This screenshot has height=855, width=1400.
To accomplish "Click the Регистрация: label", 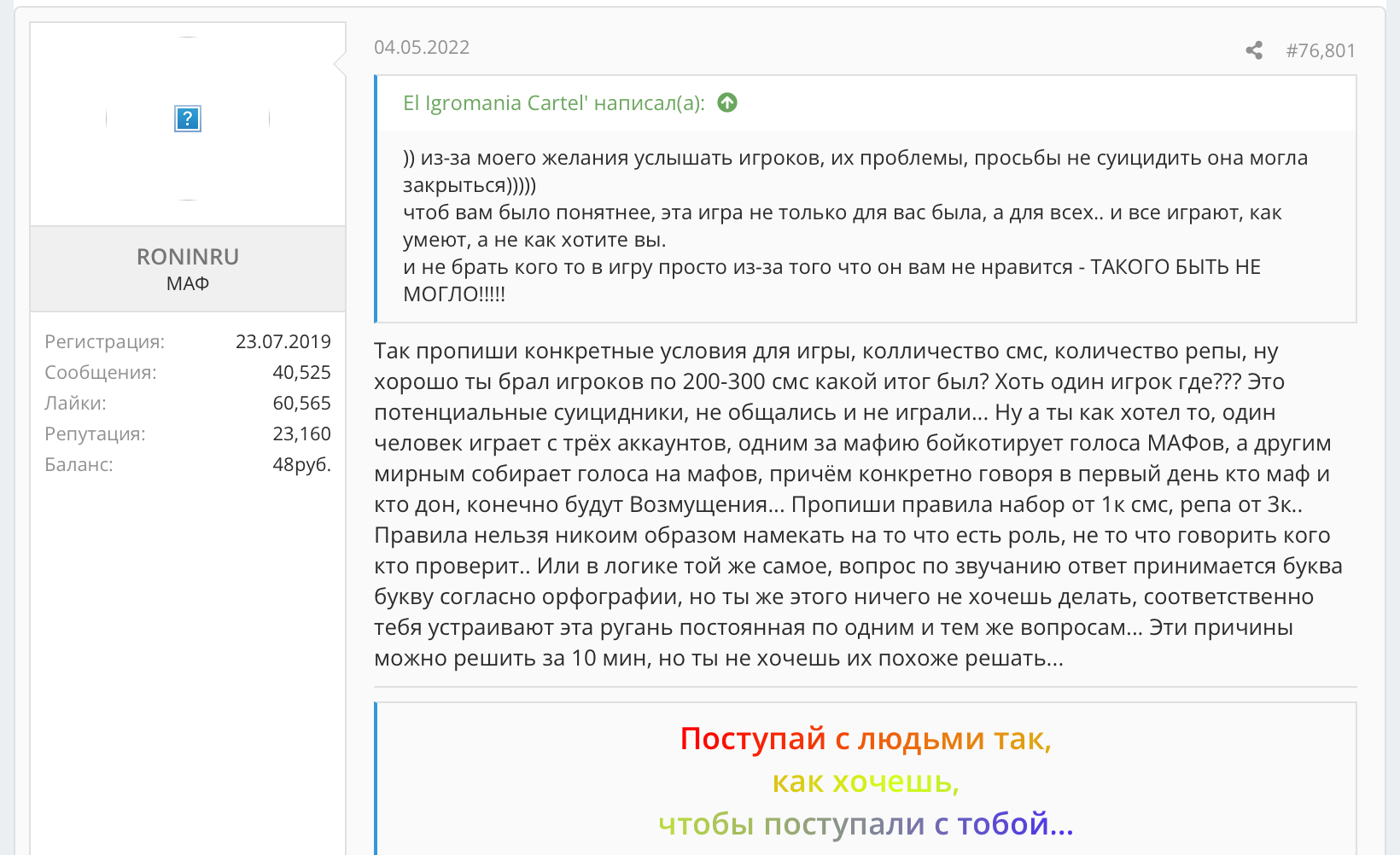I will pyautogui.click(x=104, y=341).
